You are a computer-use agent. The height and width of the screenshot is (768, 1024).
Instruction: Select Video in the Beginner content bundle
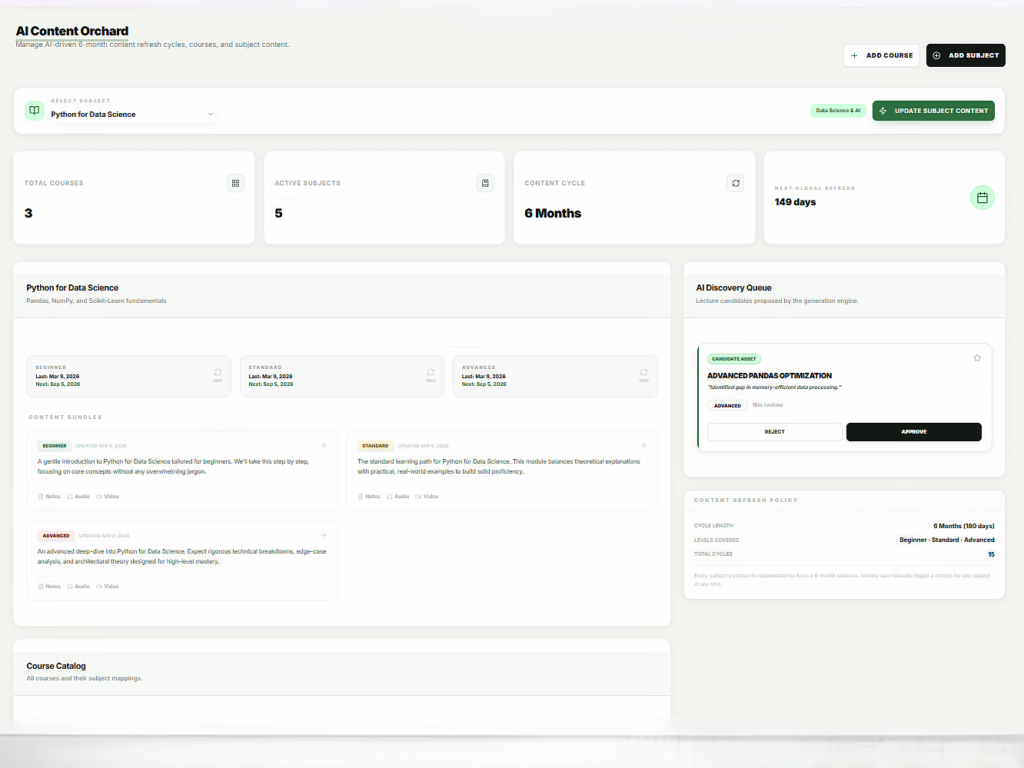point(107,496)
